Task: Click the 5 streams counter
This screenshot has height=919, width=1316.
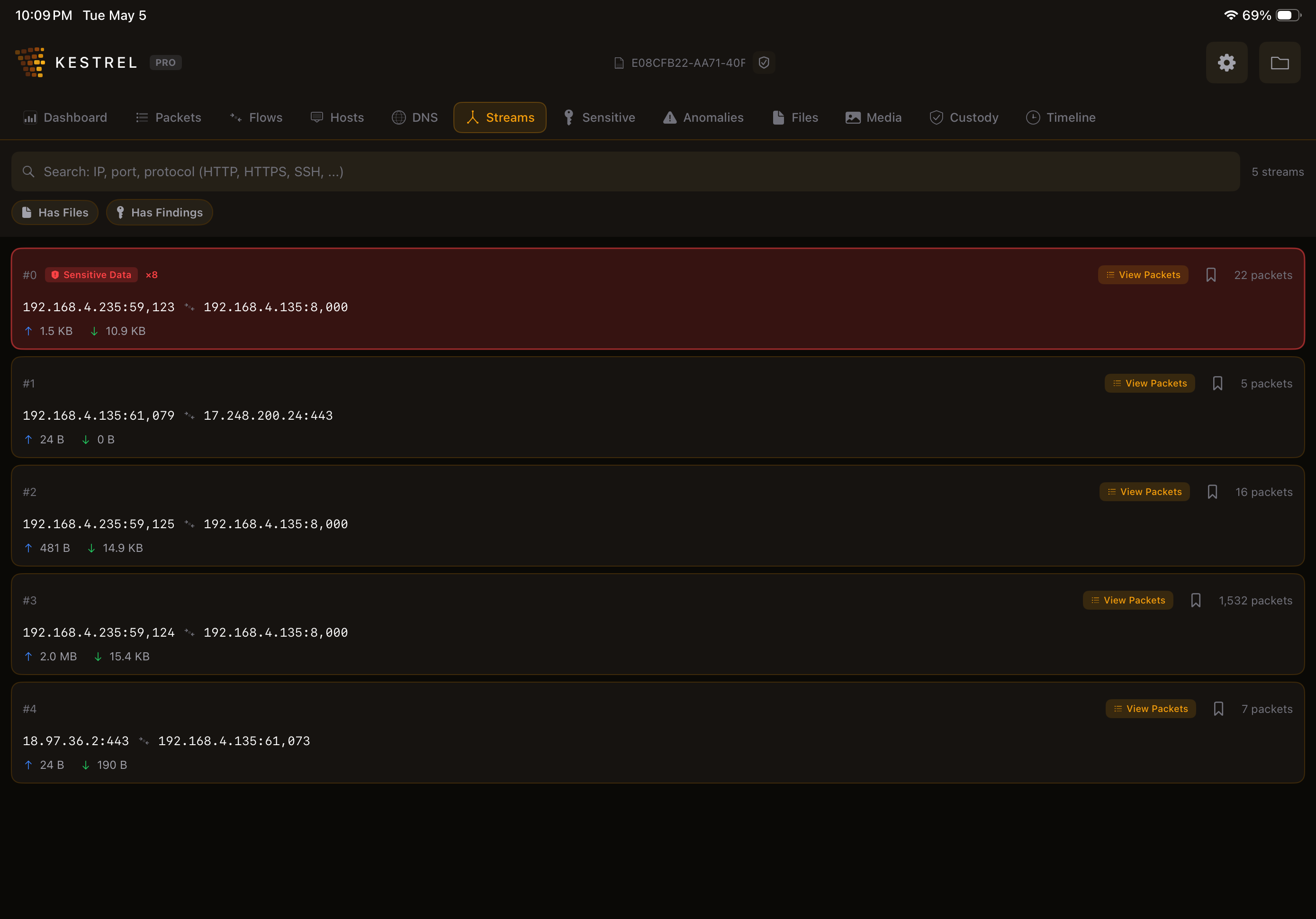Action: pos(1278,172)
